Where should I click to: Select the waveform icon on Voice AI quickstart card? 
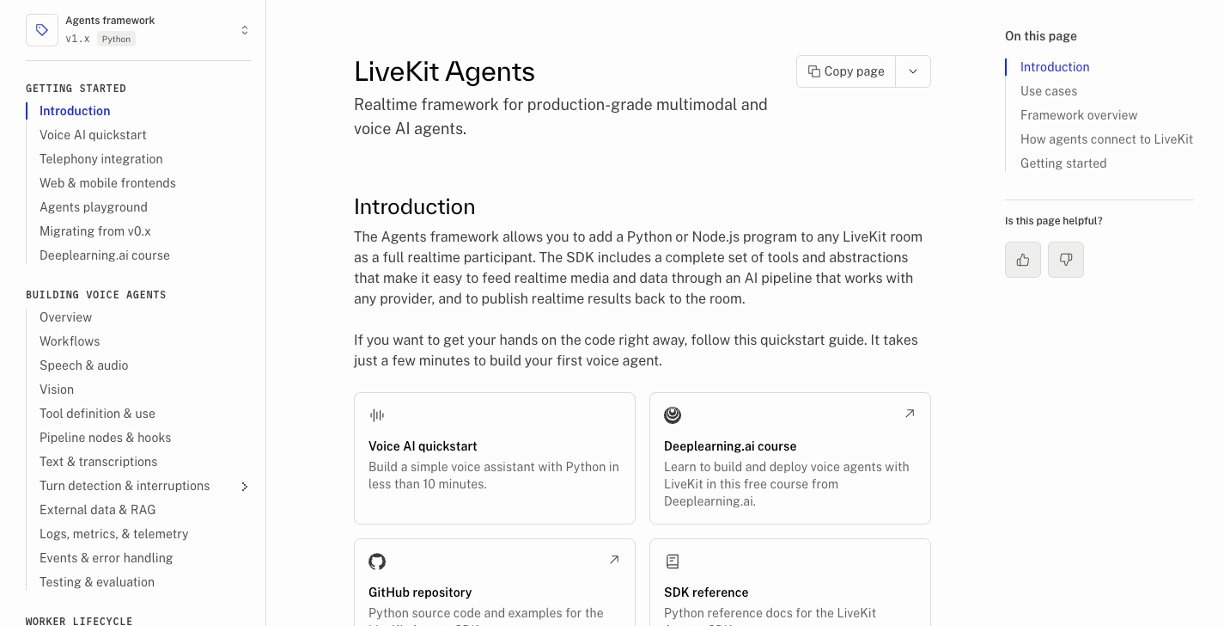(376, 414)
